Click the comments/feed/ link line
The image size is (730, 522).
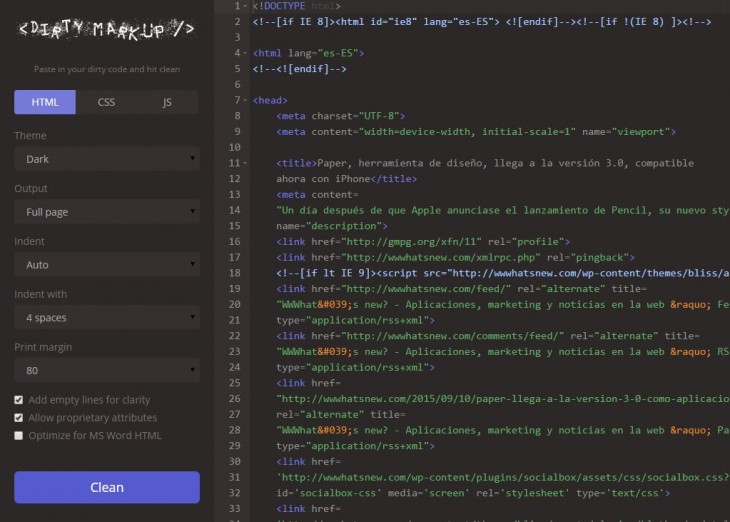[x=487, y=336]
